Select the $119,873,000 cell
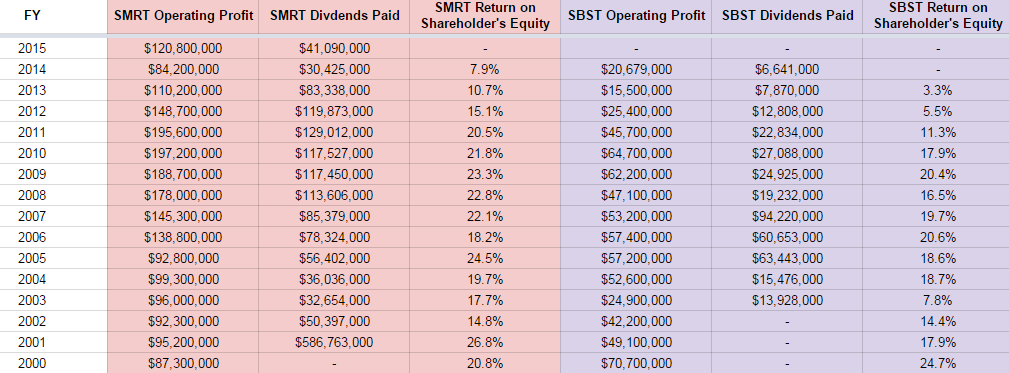This screenshot has height=373, width=1009. pyautogui.click(x=335, y=111)
